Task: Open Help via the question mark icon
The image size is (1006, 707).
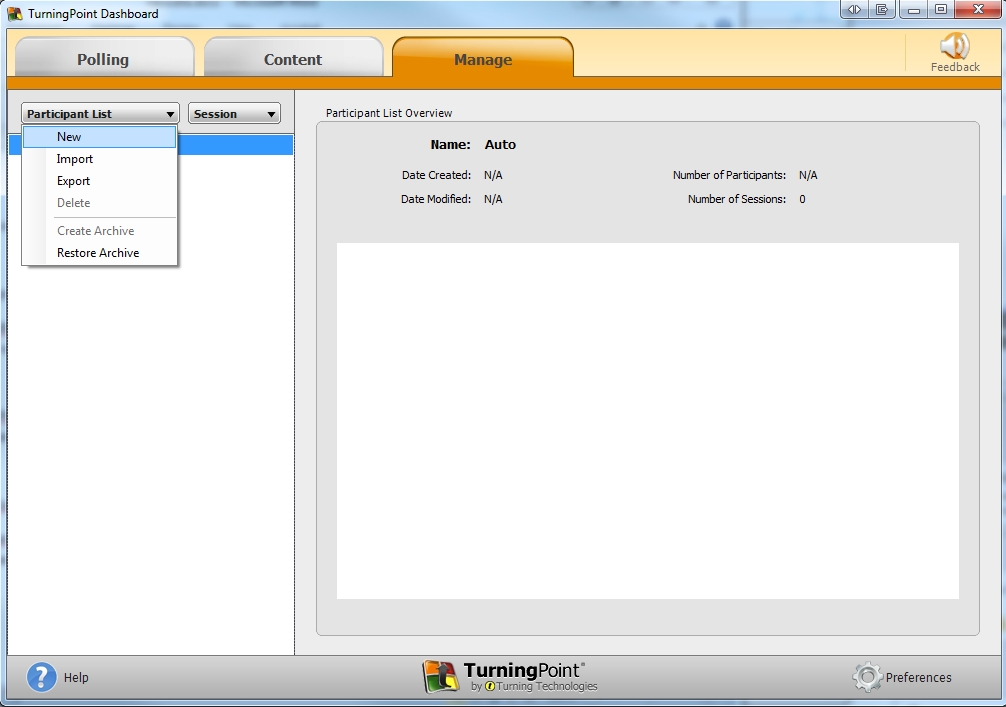Action: pos(41,677)
